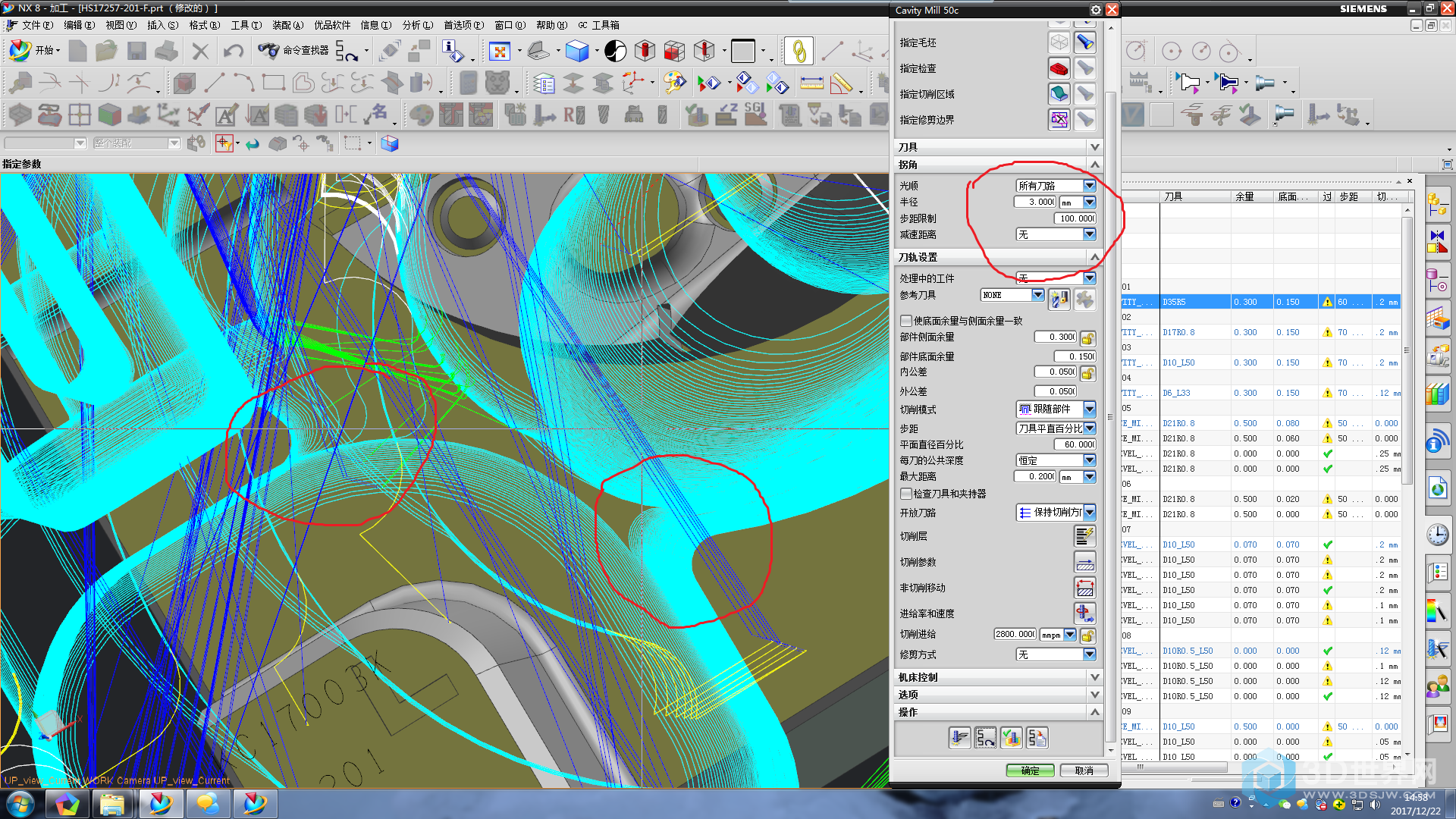Open Windows Explorer from the taskbar
This screenshot has width=1456, height=819.
coord(112,804)
